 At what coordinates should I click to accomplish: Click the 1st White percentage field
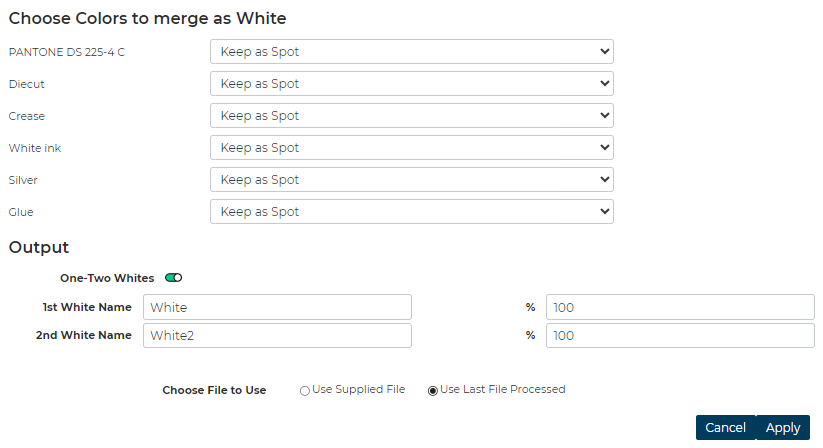[680, 307]
